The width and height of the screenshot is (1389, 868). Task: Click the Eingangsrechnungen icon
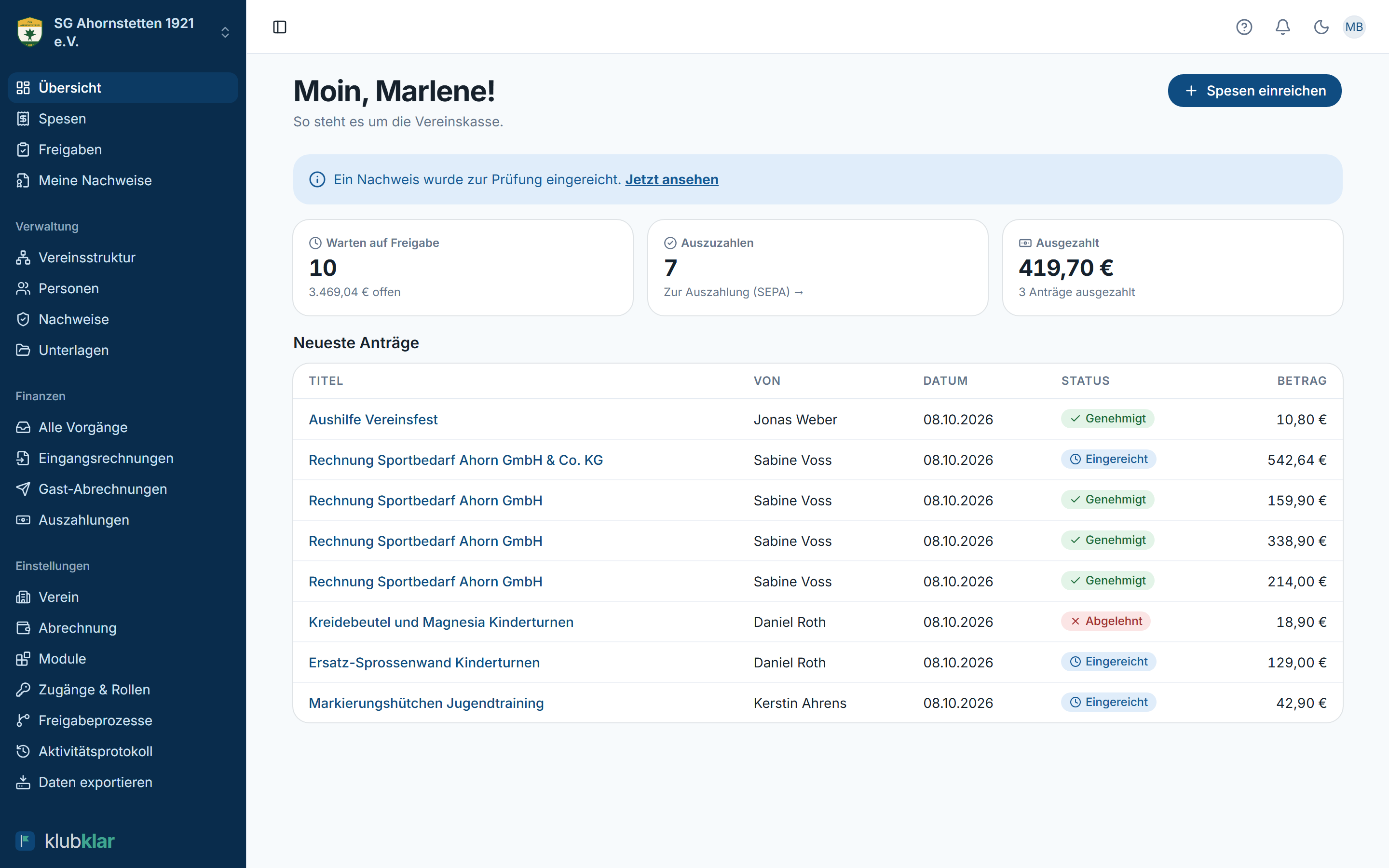23,458
